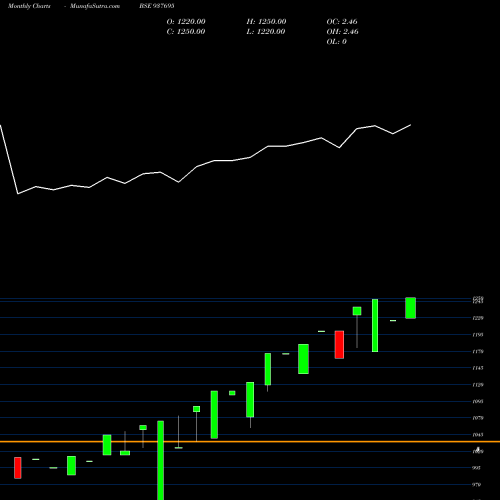Click the close price 'C: 1250.00'
This screenshot has width=500, height=500.
pos(186,32)
